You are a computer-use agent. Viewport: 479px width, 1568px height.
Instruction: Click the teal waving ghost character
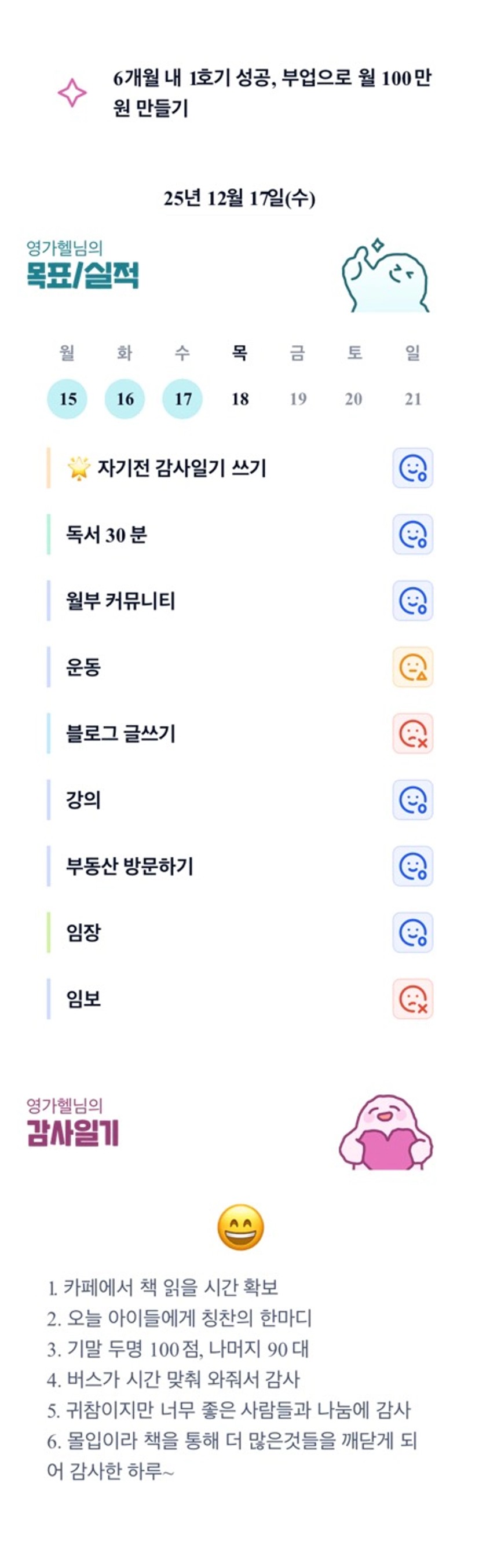(385, 275)
